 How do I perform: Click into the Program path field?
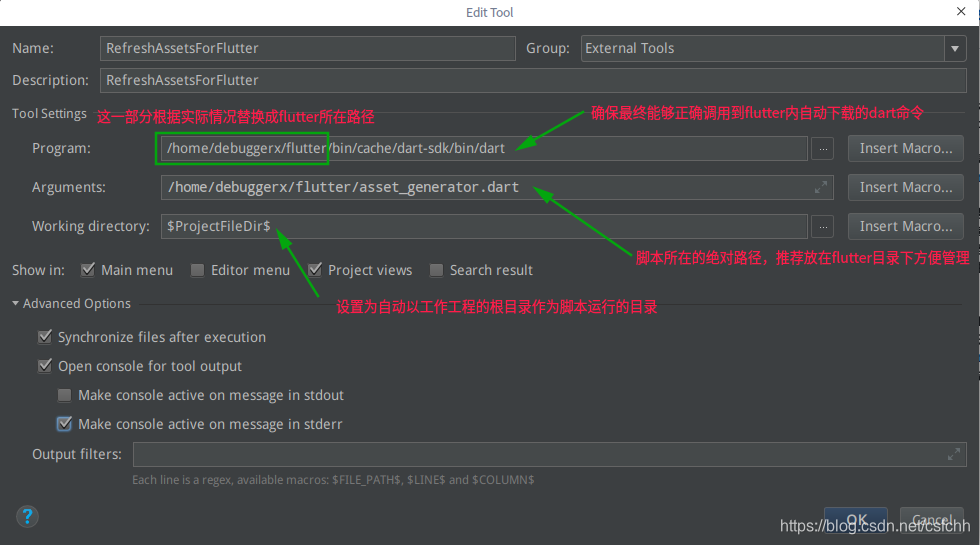point(484,149)
